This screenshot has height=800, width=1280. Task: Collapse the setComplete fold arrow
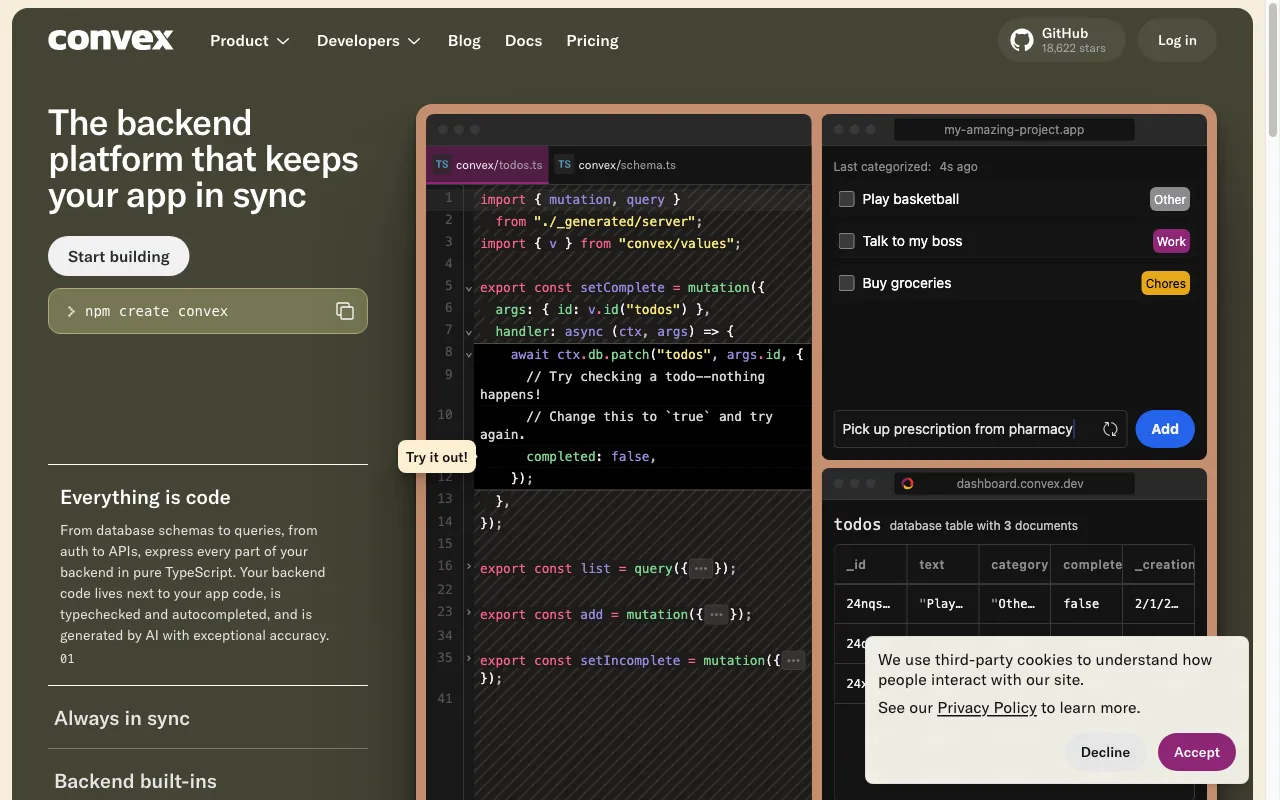pos(468,288)
